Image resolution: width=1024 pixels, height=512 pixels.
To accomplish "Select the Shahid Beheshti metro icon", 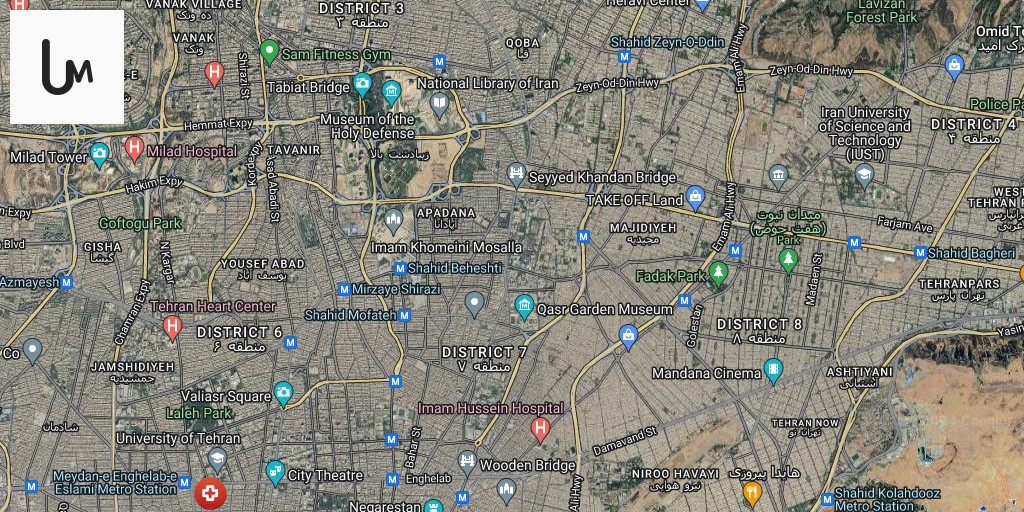I will (x=400, y=268).
